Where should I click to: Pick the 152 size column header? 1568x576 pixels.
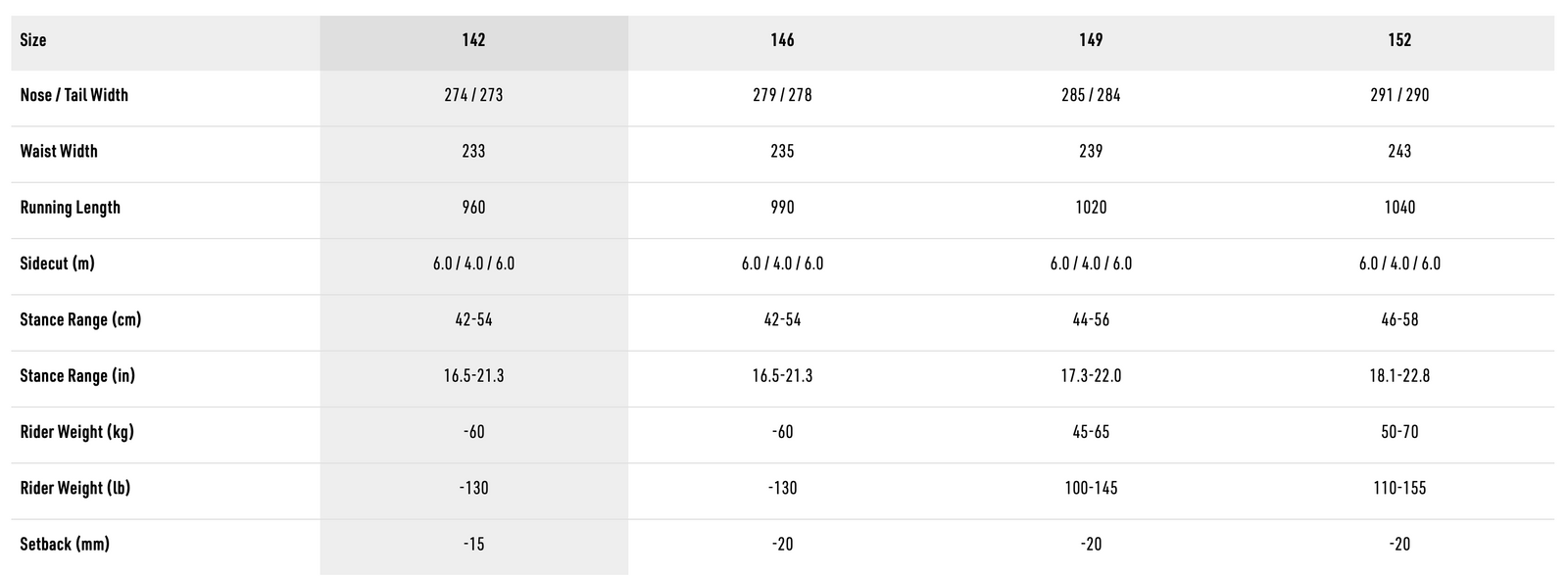point(1399,40)
